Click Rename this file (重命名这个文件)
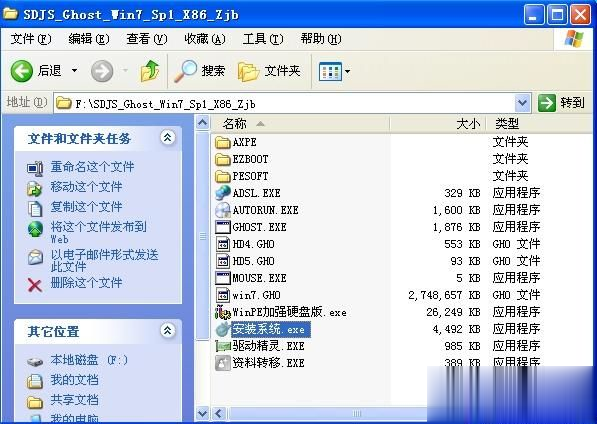Image resolution: width=597 pixels, height=424 pixels. (x=92, y=167)
